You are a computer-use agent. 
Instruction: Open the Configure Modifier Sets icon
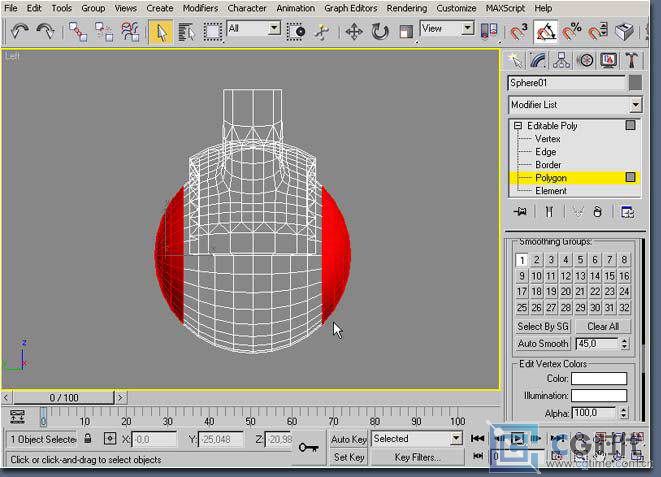(x=628, y=212)
